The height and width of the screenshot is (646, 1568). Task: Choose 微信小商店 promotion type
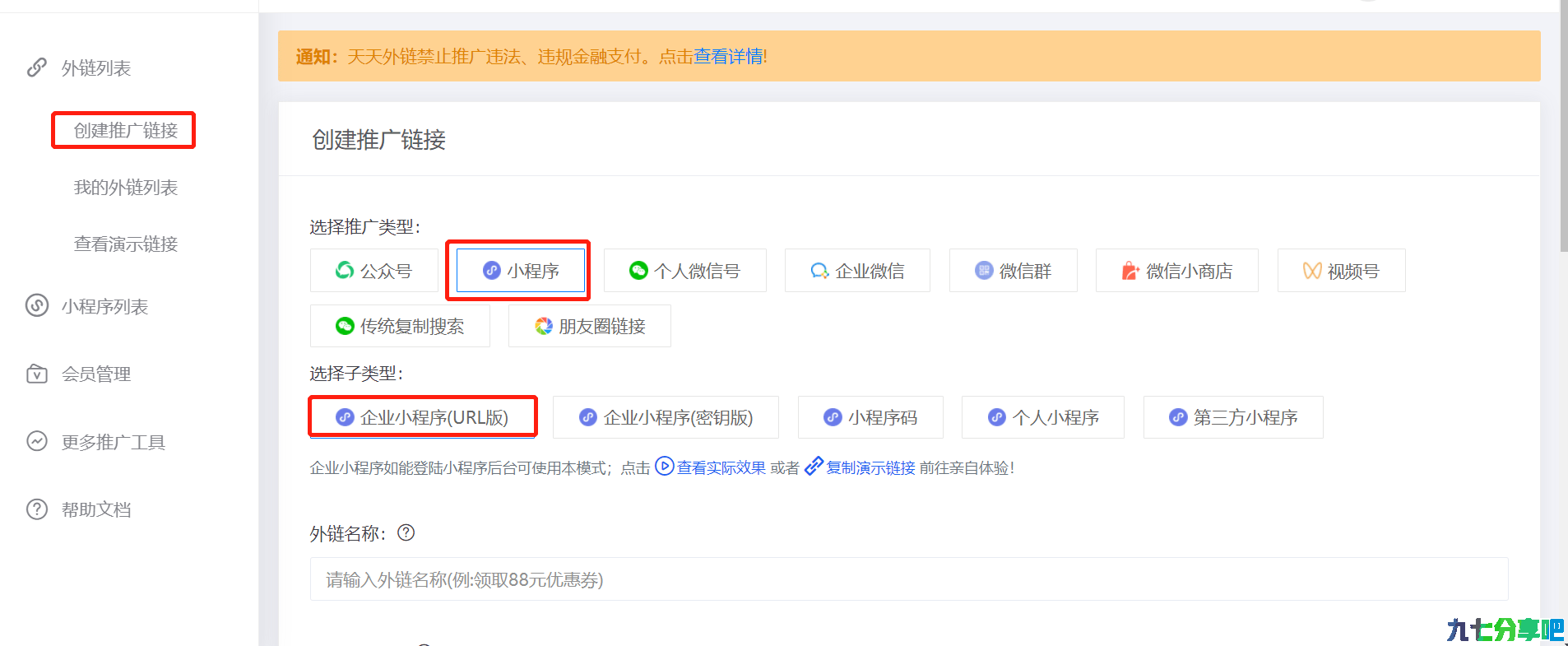coord(1177,270)
